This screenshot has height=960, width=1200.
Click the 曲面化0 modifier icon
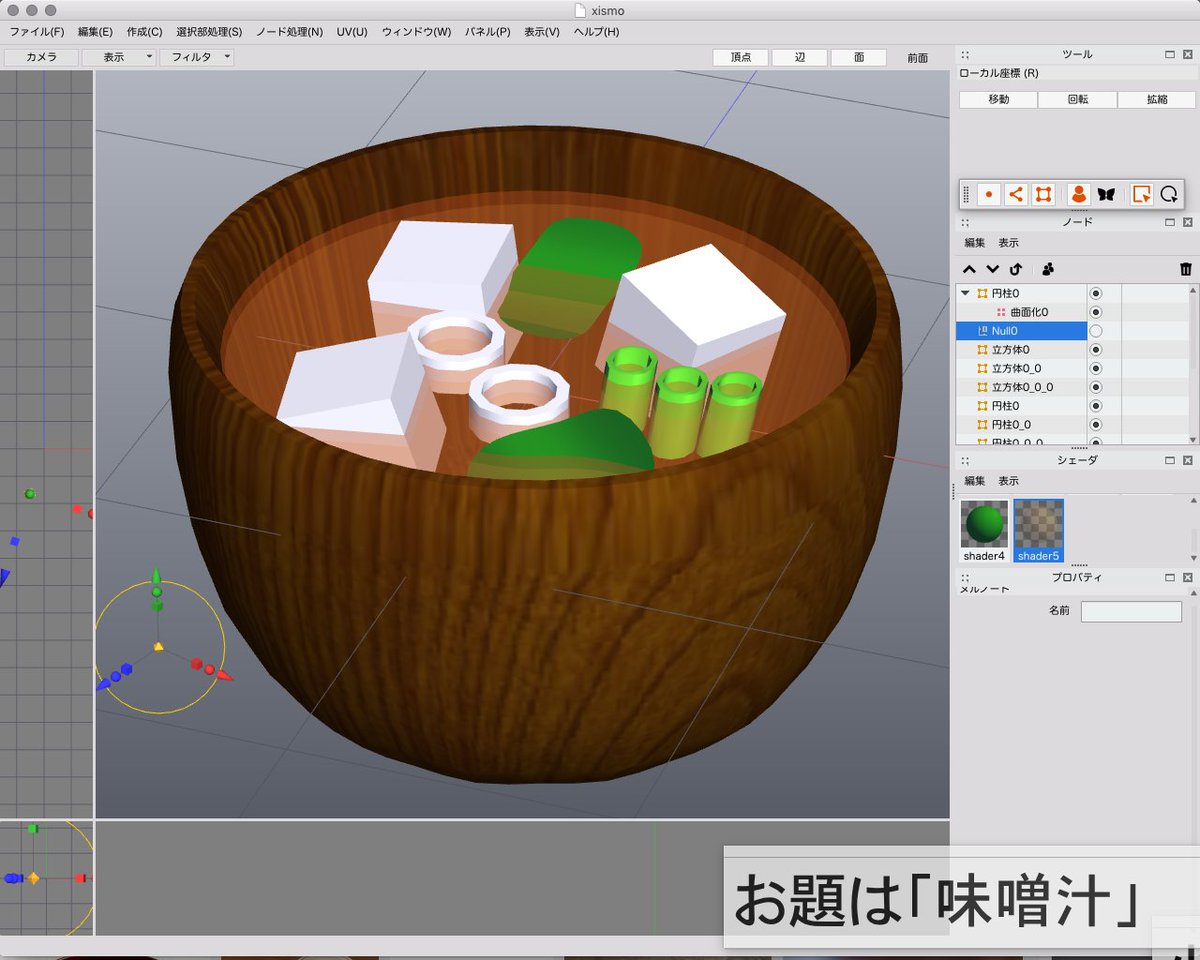(x=1001, y=312)
